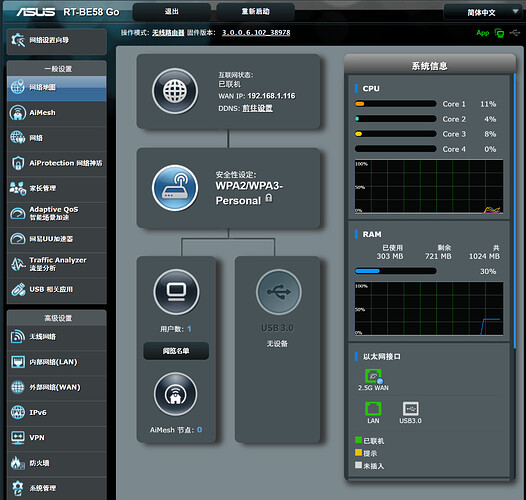The image size is (526, 500).
Task: Click the 退出 logout button
Action: point(171,12)
